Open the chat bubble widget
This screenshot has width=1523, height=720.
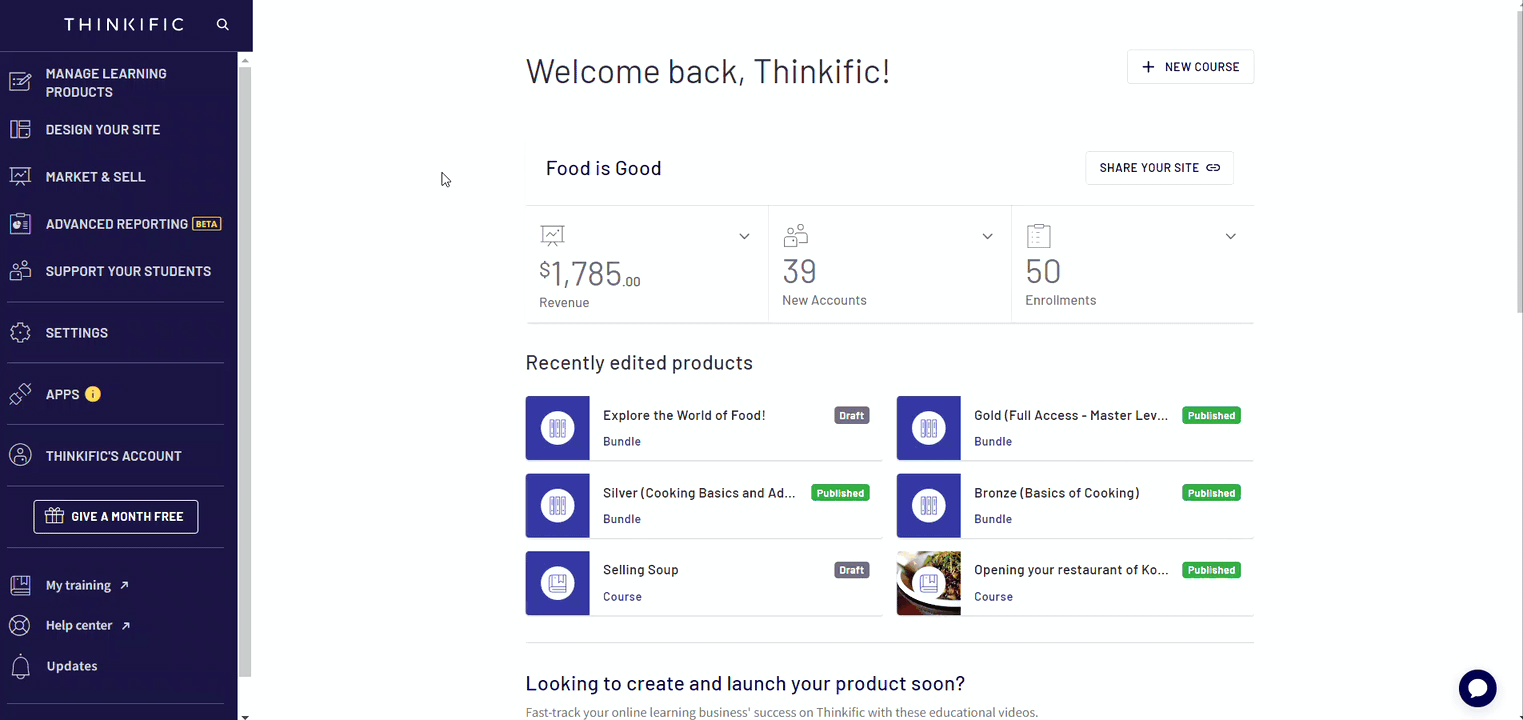tap(1477, 688)
